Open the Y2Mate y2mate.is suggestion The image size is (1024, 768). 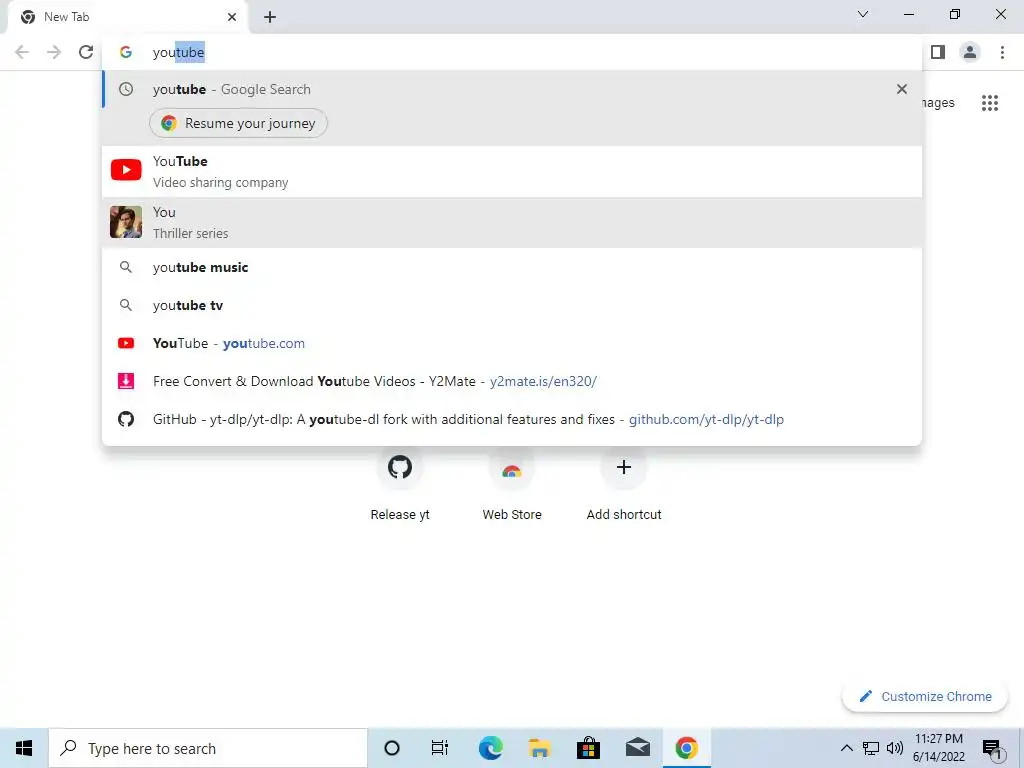tap(512, 381)
